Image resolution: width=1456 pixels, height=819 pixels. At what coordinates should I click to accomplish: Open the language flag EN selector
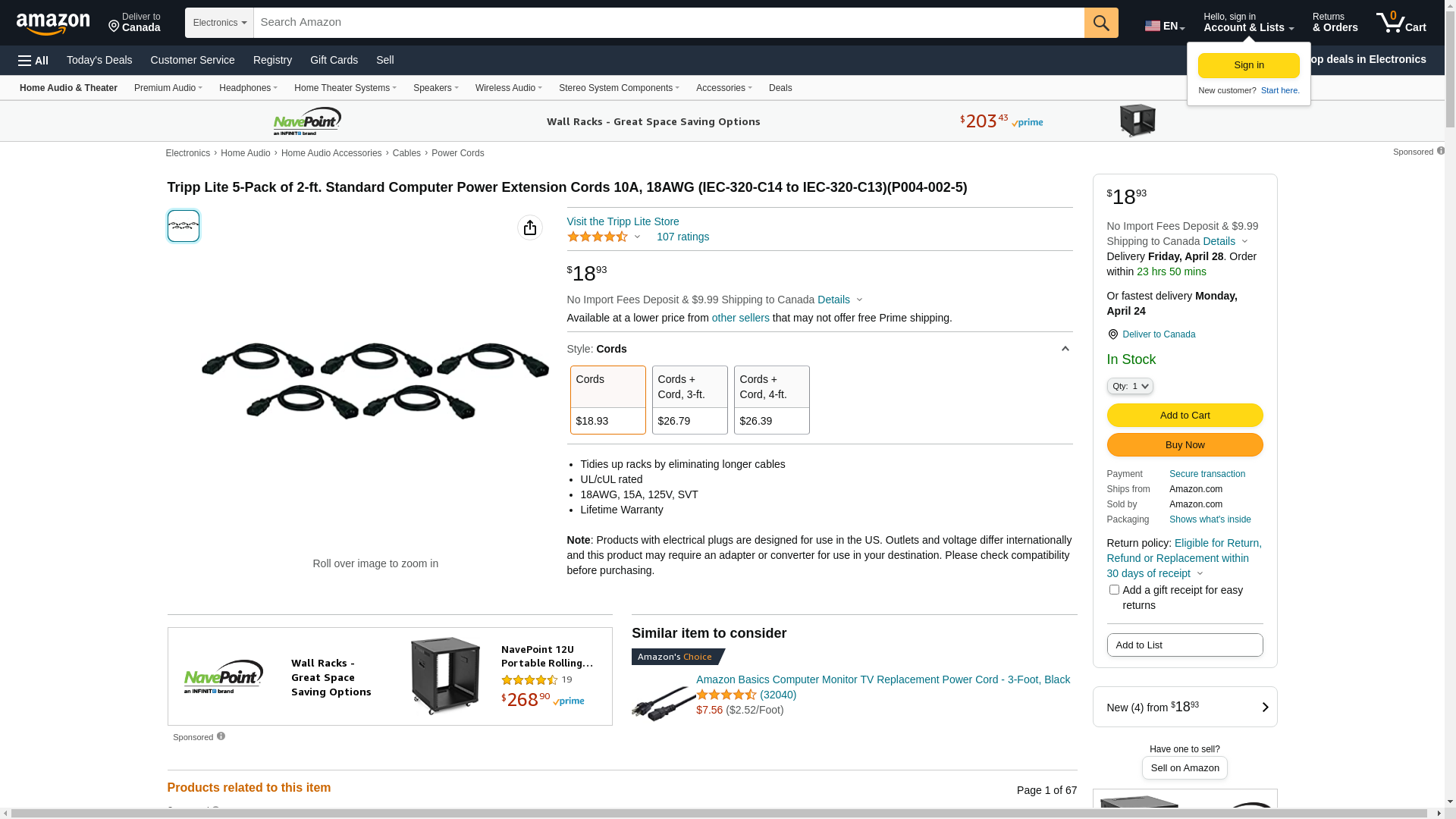pyautogui.click(x=1164, y=26)
